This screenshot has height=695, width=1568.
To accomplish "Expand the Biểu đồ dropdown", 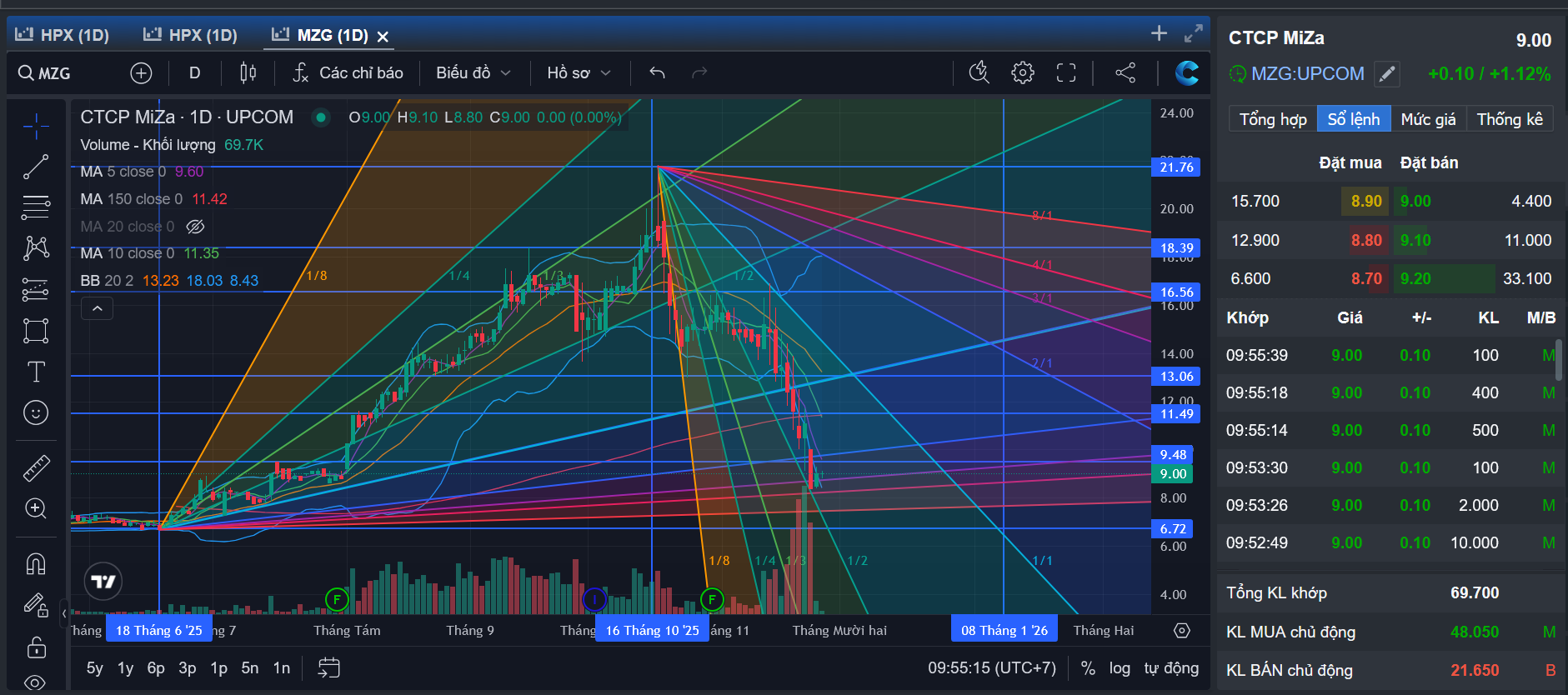I will pyautogui.click(x=473, y=73).
